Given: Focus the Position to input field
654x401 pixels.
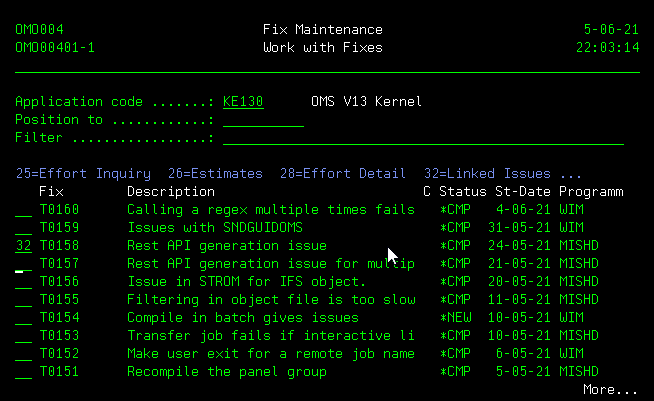Looking at the screenshot, I should [x=263, y=120].
